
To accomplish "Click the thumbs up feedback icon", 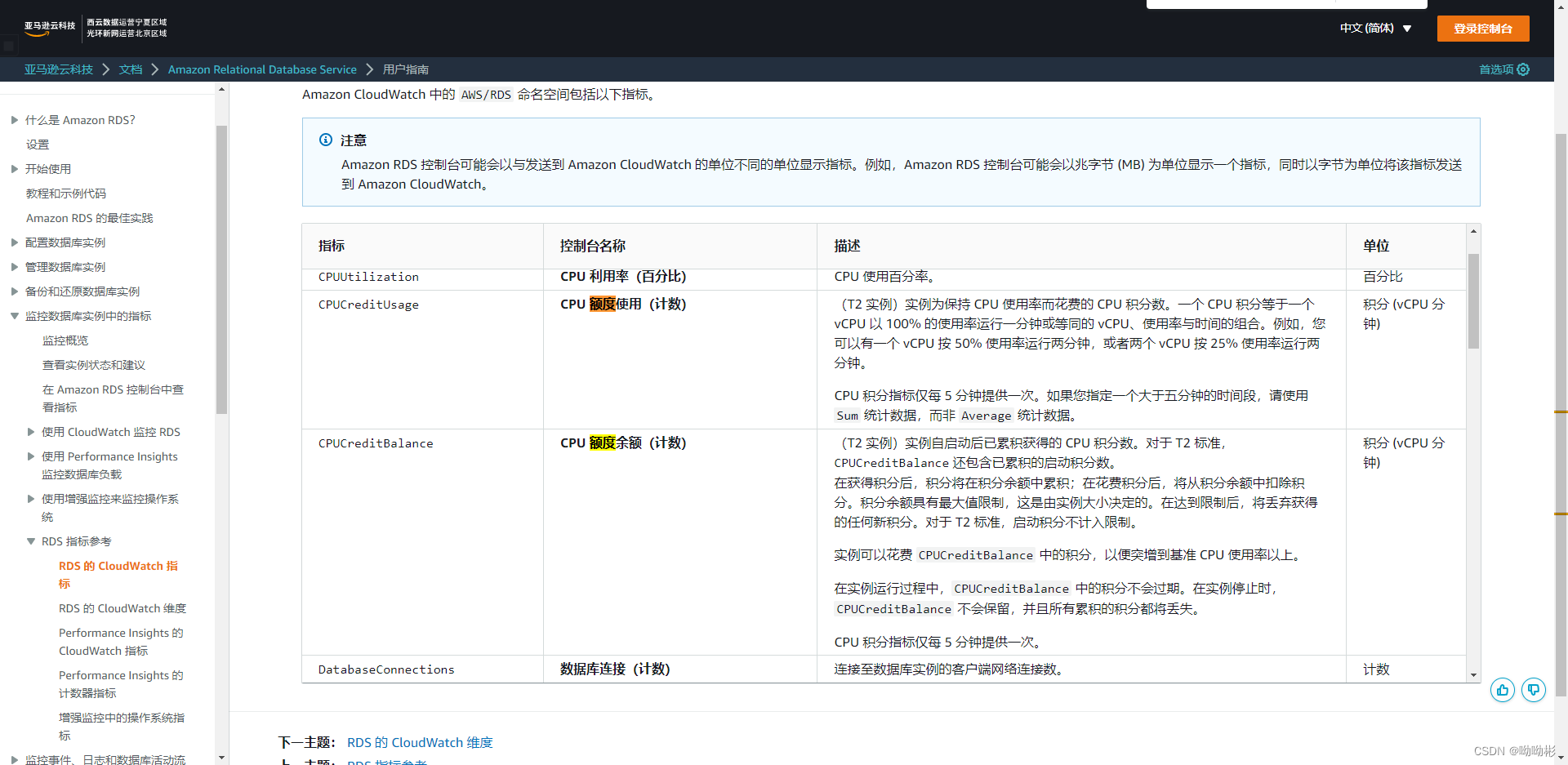I will coord(1503,690).
